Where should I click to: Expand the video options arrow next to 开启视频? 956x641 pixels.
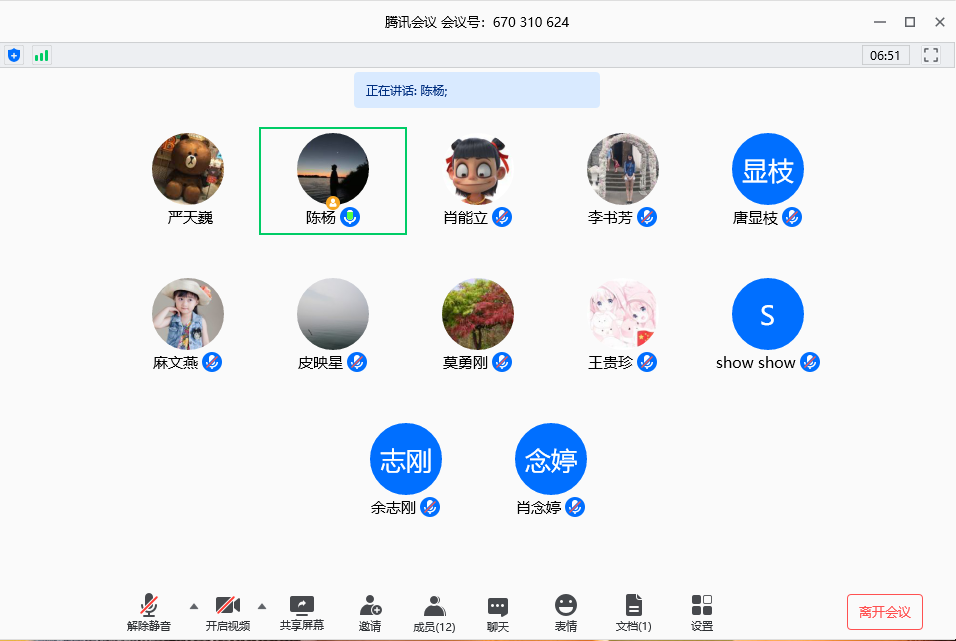[262, 606]
